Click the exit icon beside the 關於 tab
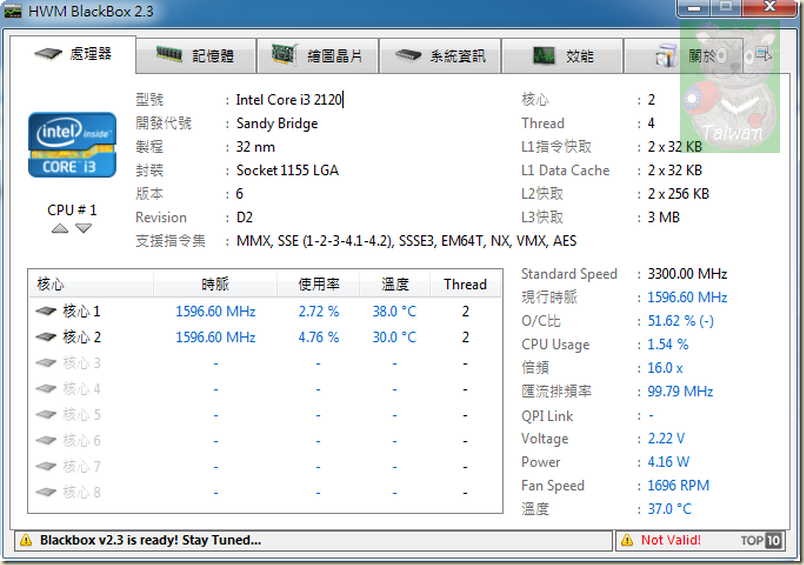The width and height of the screenshot is (804, 565). pyautogui.click(x=763, y=54)
